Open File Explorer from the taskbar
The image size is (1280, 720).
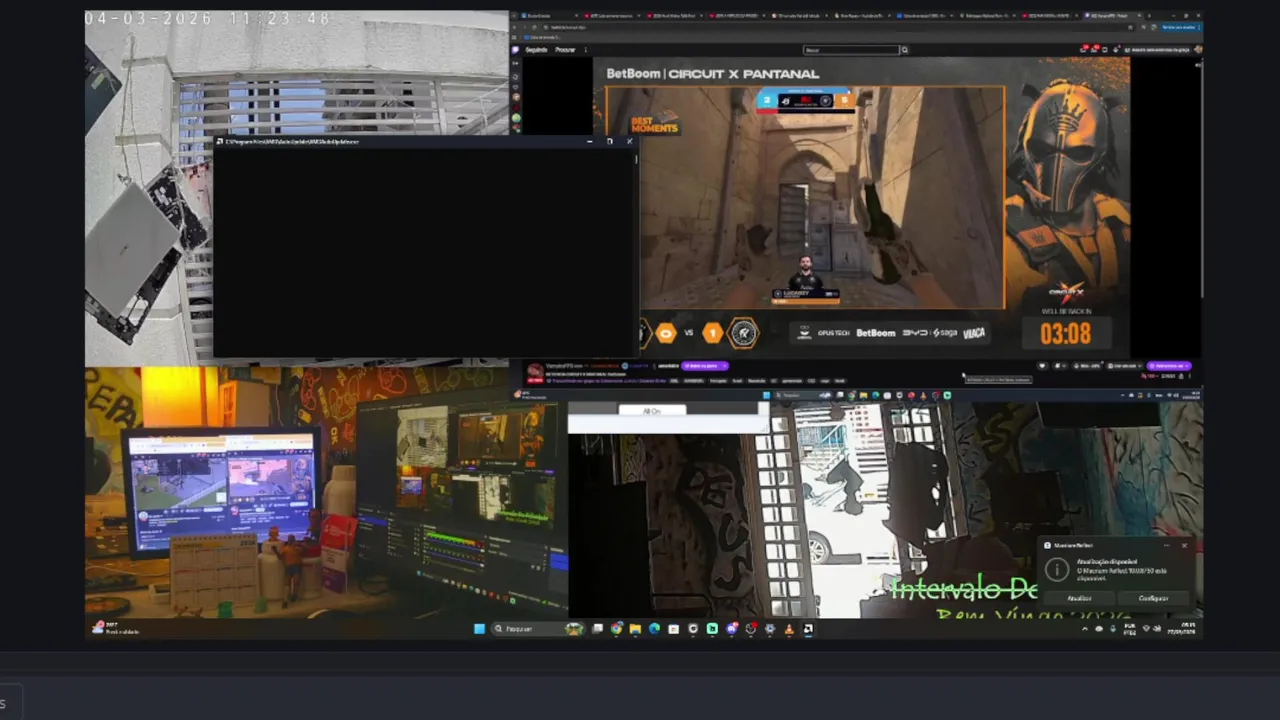tap(635, 629)
